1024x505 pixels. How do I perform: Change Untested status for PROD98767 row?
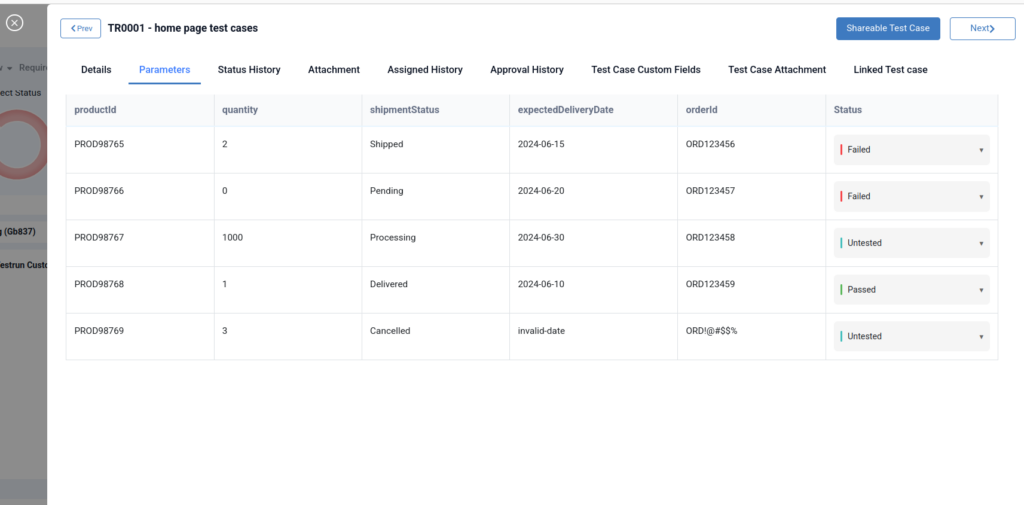coord(912,243)
